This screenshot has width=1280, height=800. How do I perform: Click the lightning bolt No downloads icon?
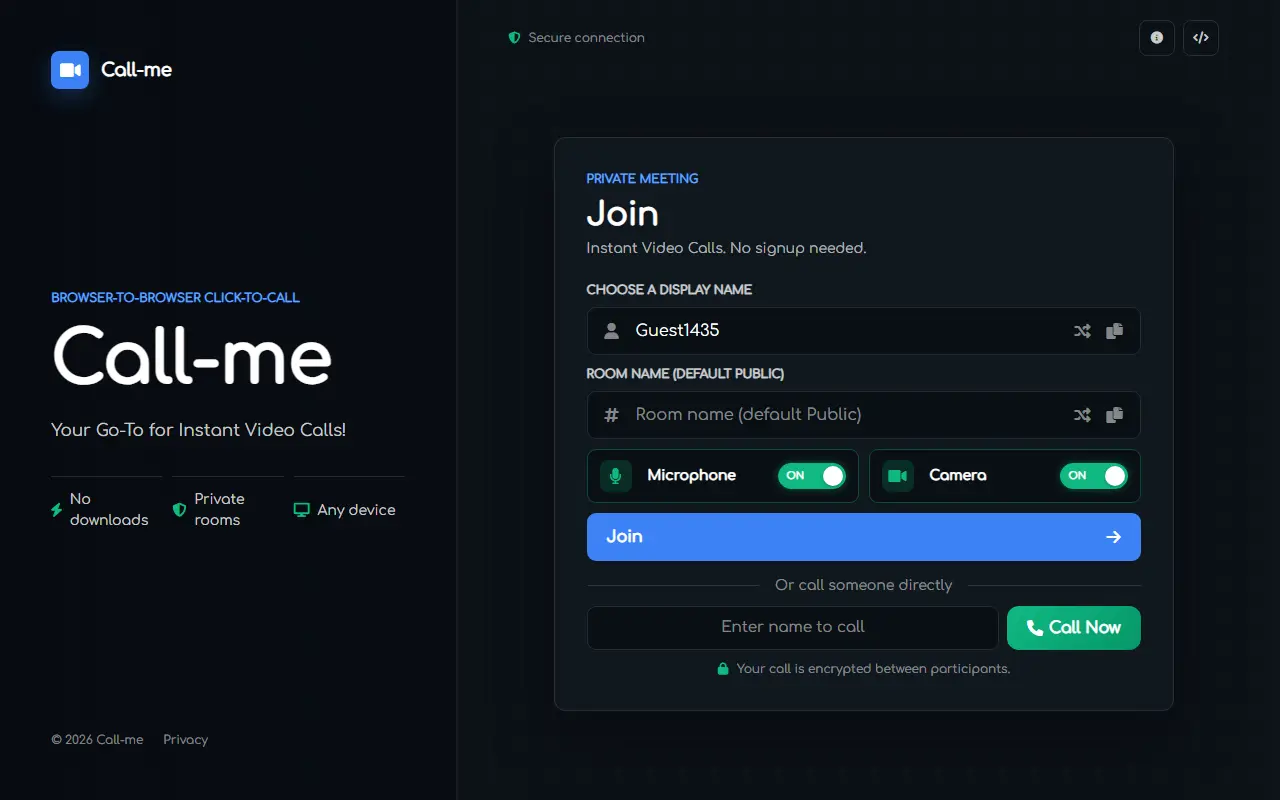57,510
